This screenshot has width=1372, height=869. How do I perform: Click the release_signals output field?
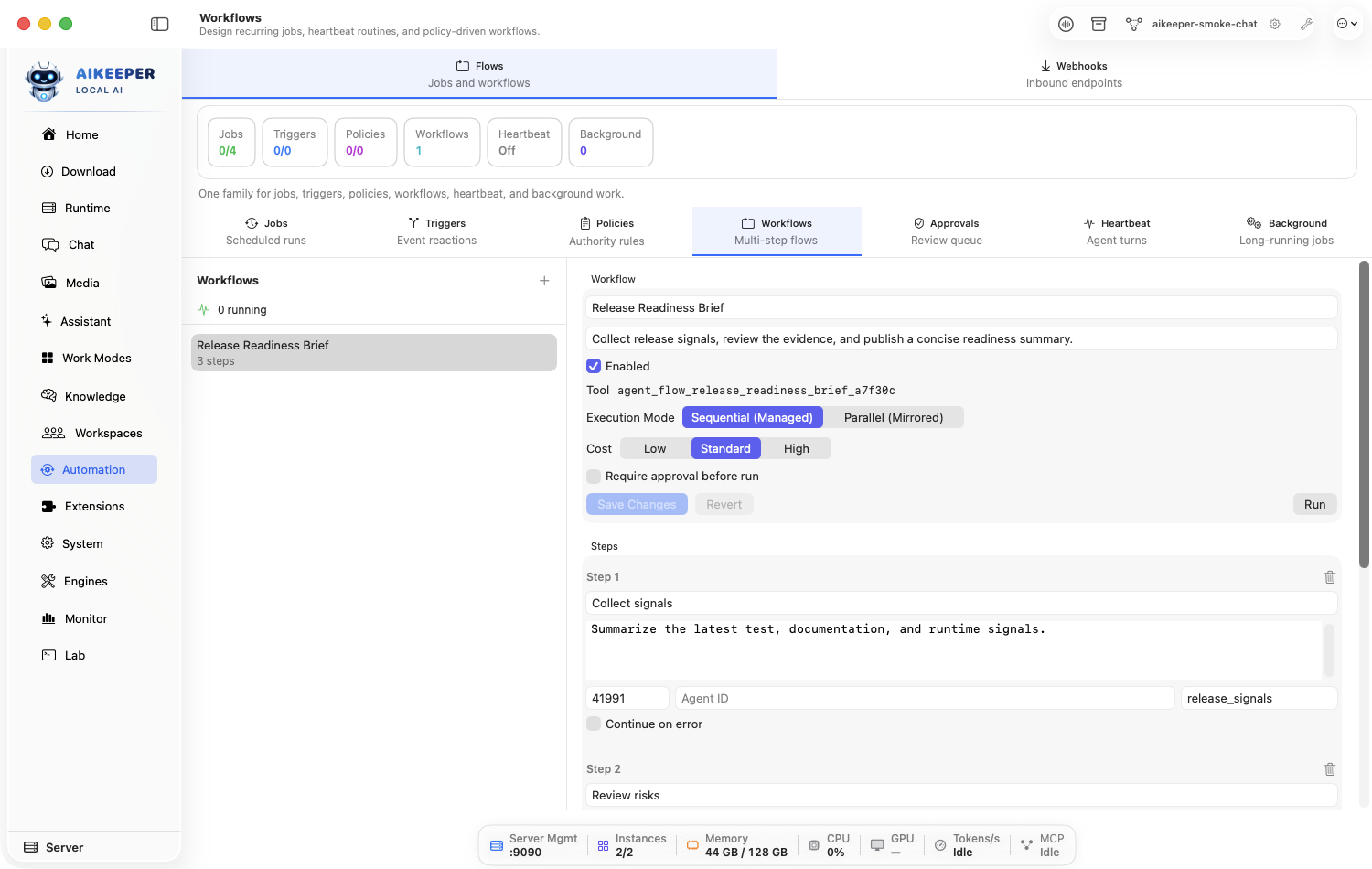(1259, 698)
